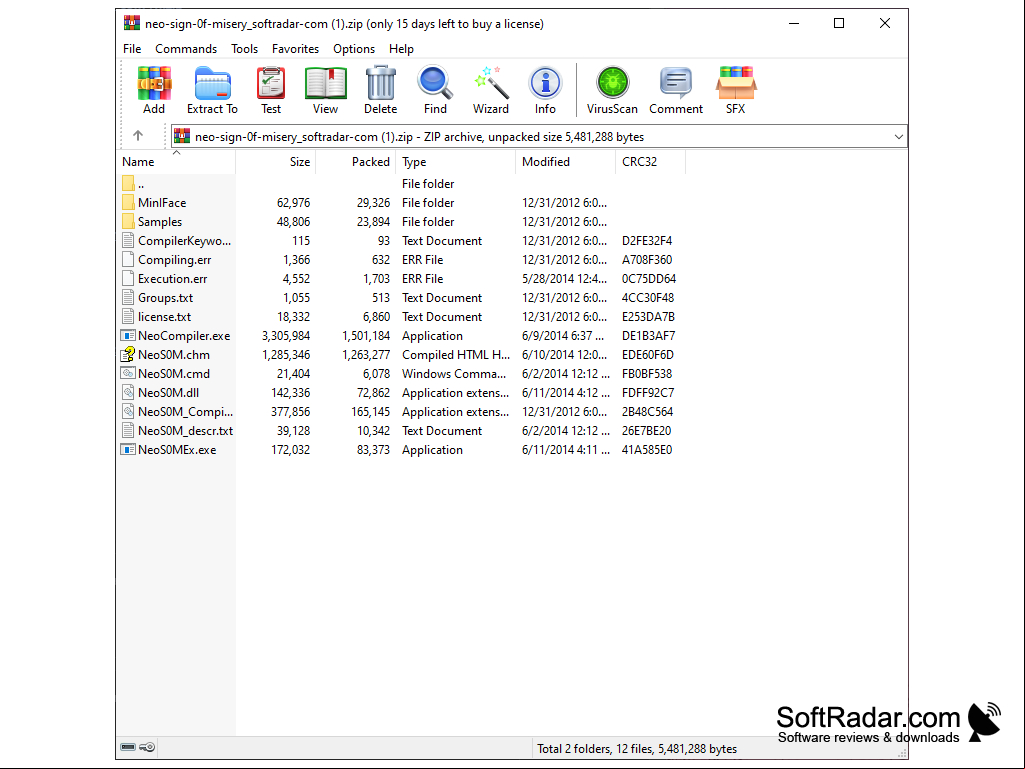This screenshot has width=1025, height=769.
Task: Click the NeoS0M.chm help file icon
Action: click(x=128, y=354)
